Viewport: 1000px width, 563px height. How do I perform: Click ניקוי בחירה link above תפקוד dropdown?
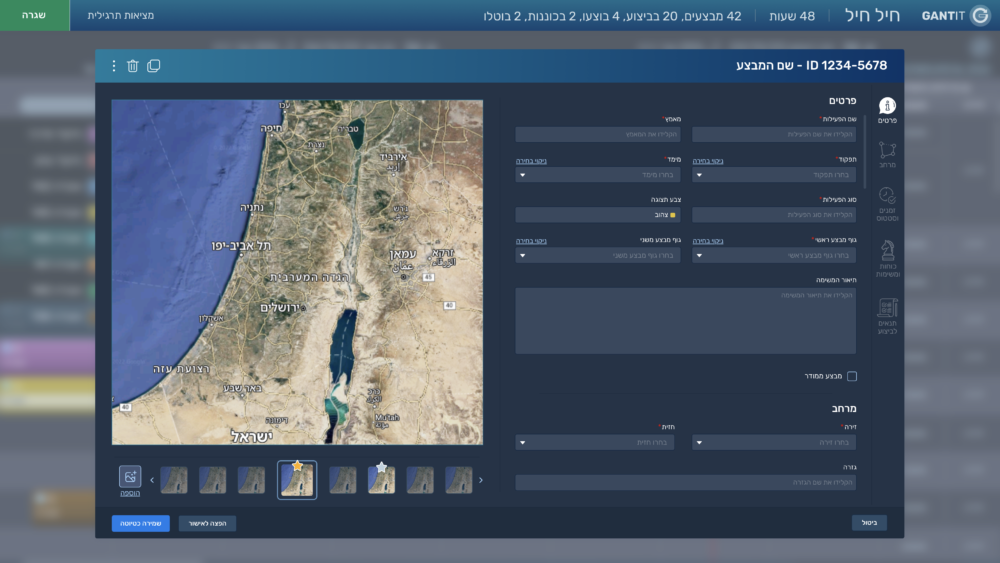click(x=708, y=161)
